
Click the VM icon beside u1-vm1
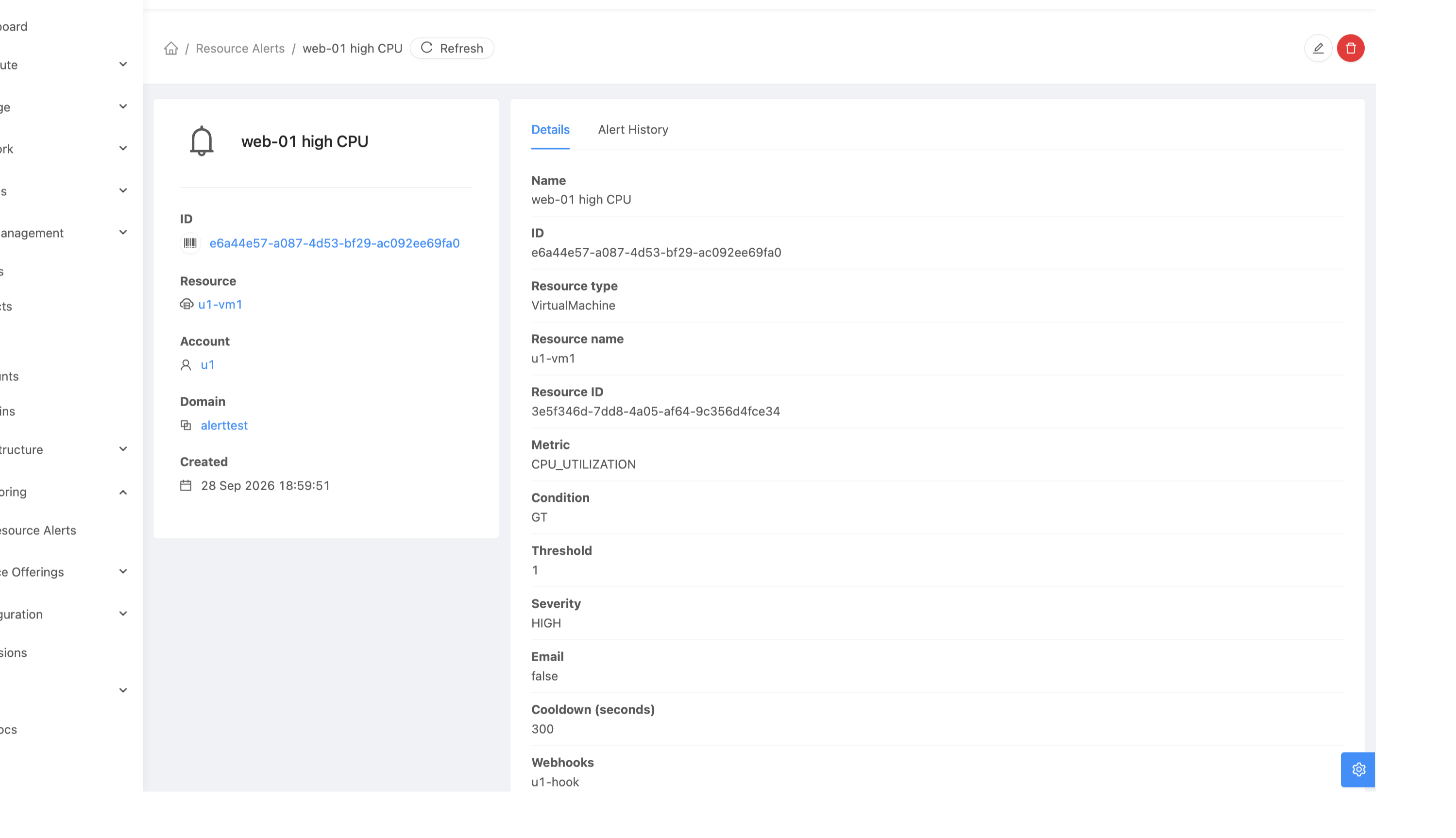pos(186,304)
